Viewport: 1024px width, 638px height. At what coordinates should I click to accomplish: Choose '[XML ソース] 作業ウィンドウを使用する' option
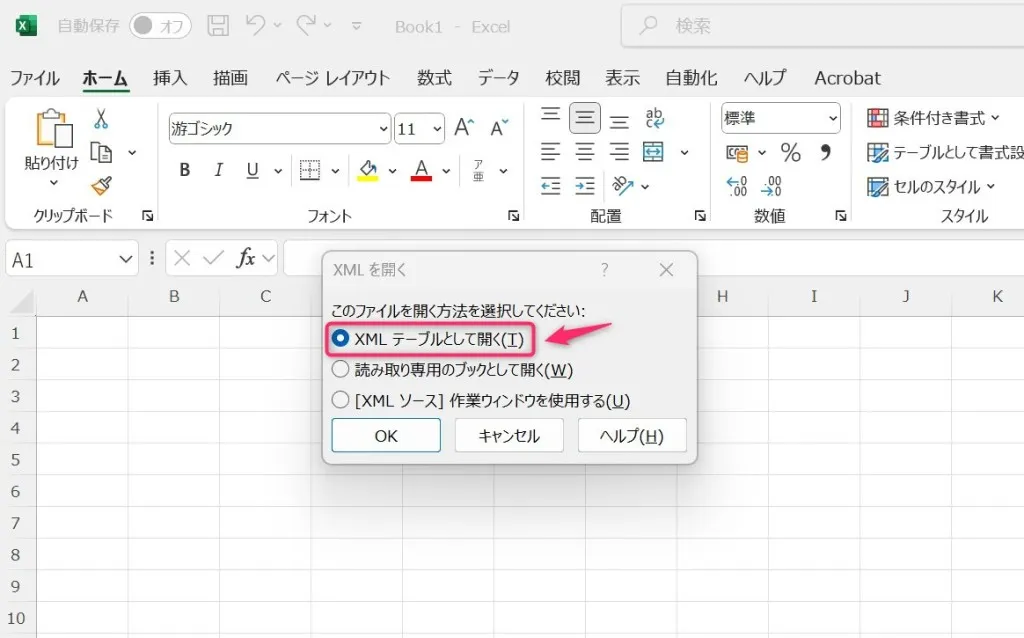340,400
